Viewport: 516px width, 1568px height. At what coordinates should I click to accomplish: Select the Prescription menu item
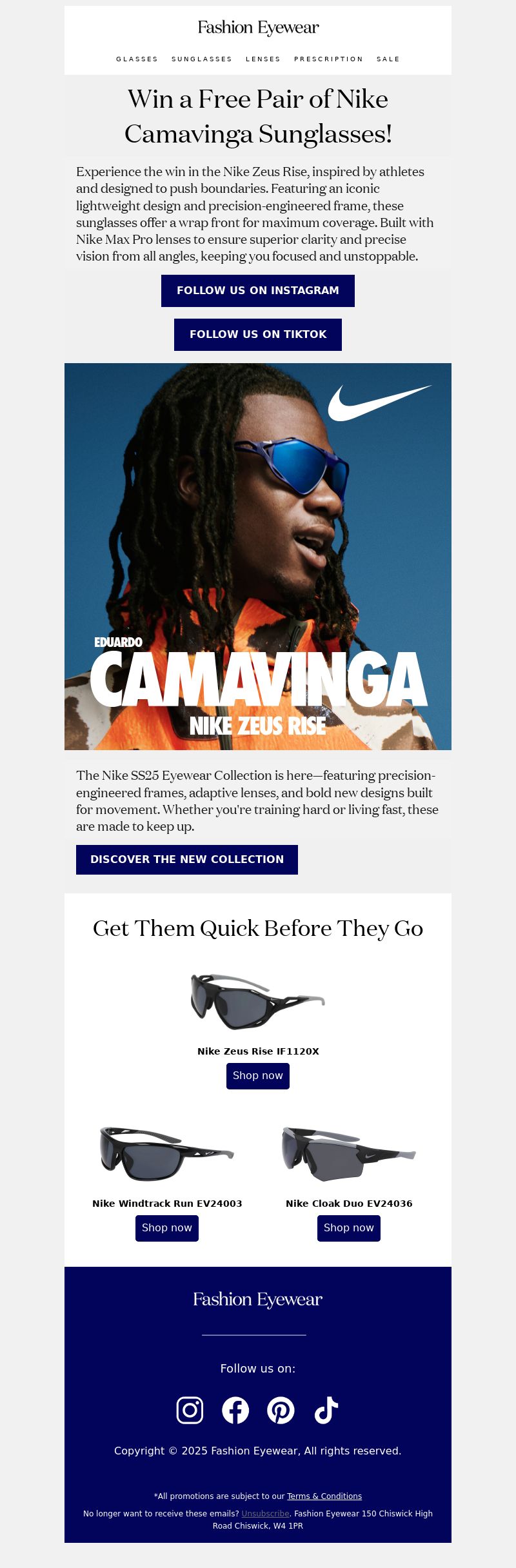coord(329,59)
